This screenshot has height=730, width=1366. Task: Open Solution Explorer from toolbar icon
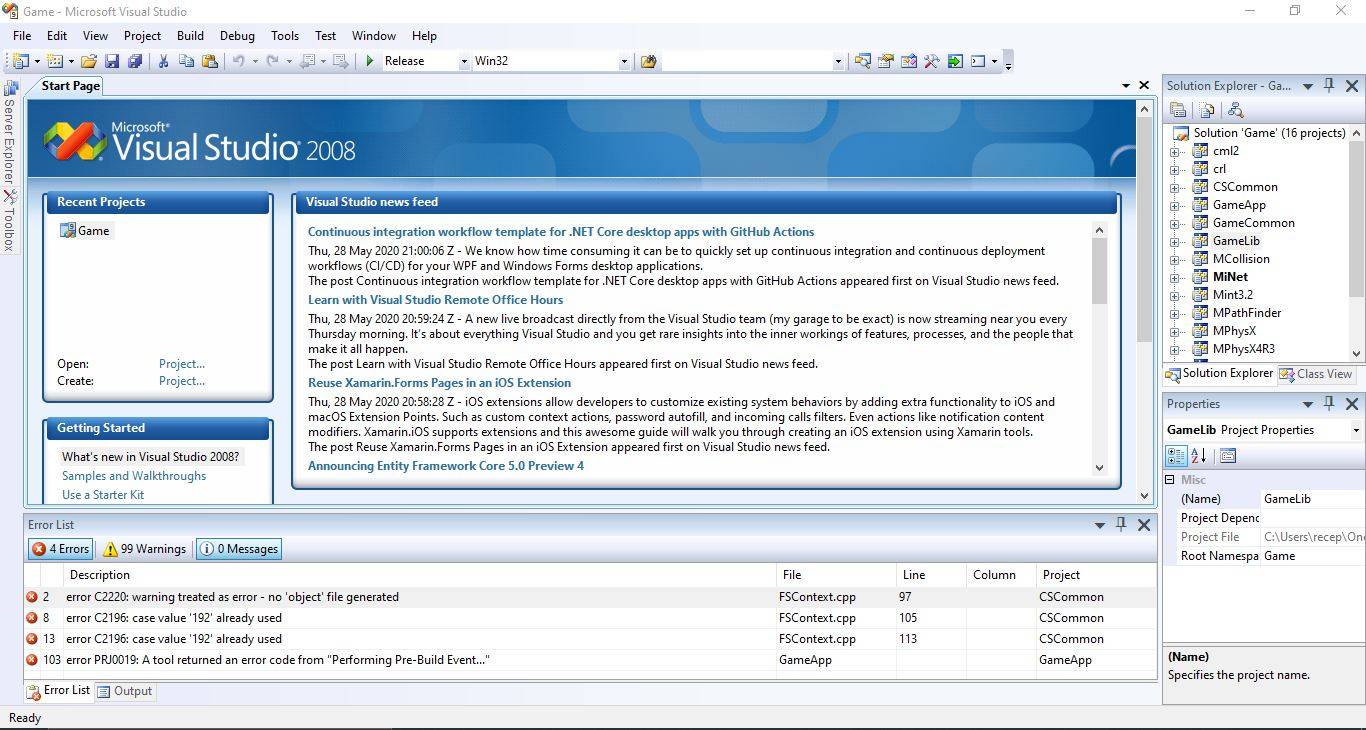(x=862, y=61)
